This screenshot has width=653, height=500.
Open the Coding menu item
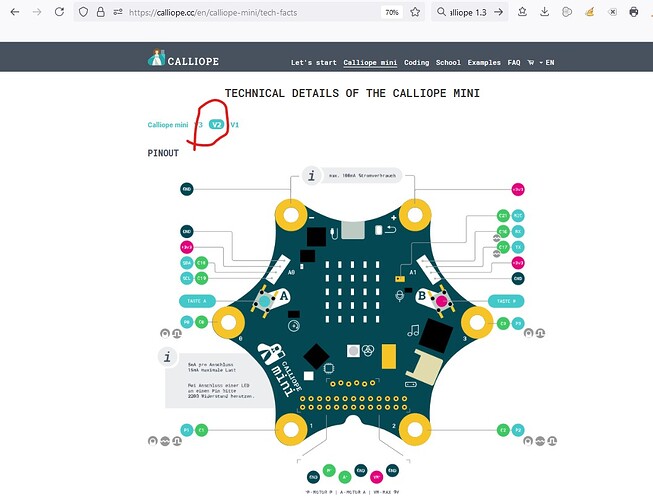click(416, 63)
